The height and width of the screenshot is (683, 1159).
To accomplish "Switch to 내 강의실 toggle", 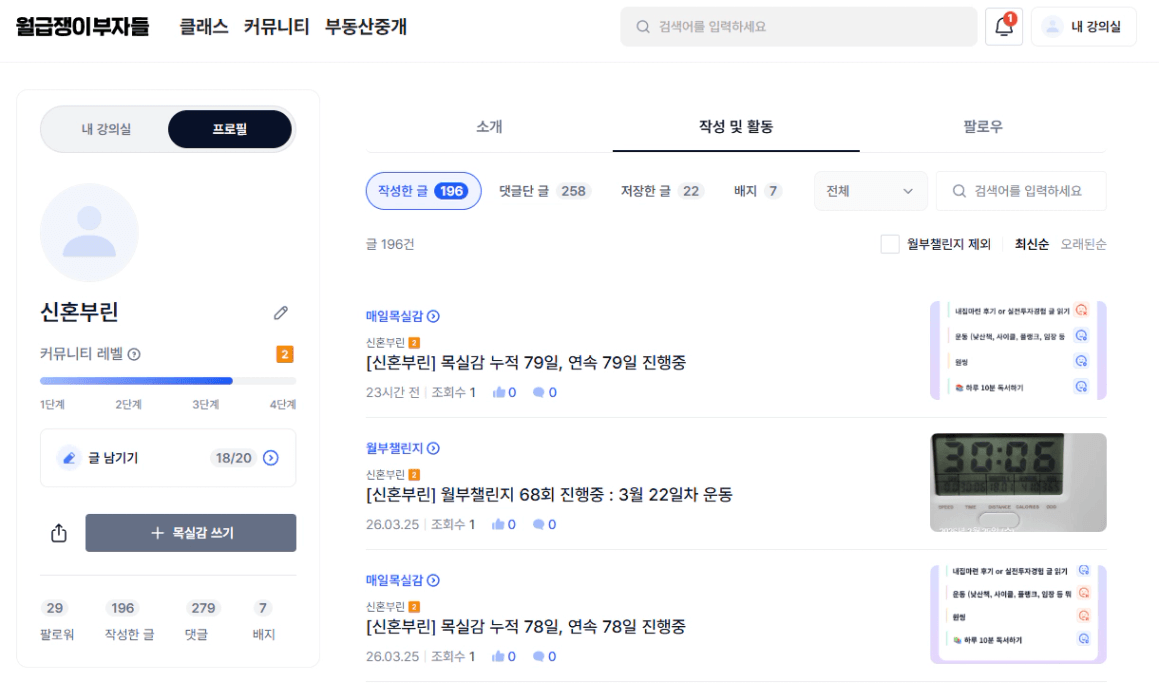I will pos(106,129).
